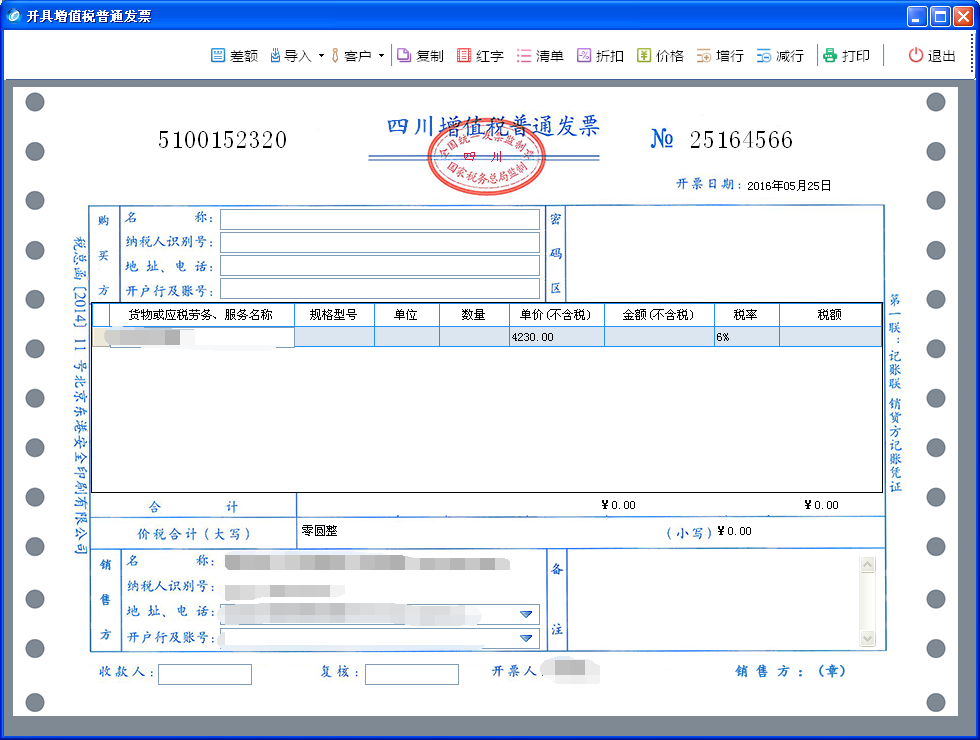Click the buyer 开户行及账号 field

point(380,289)
